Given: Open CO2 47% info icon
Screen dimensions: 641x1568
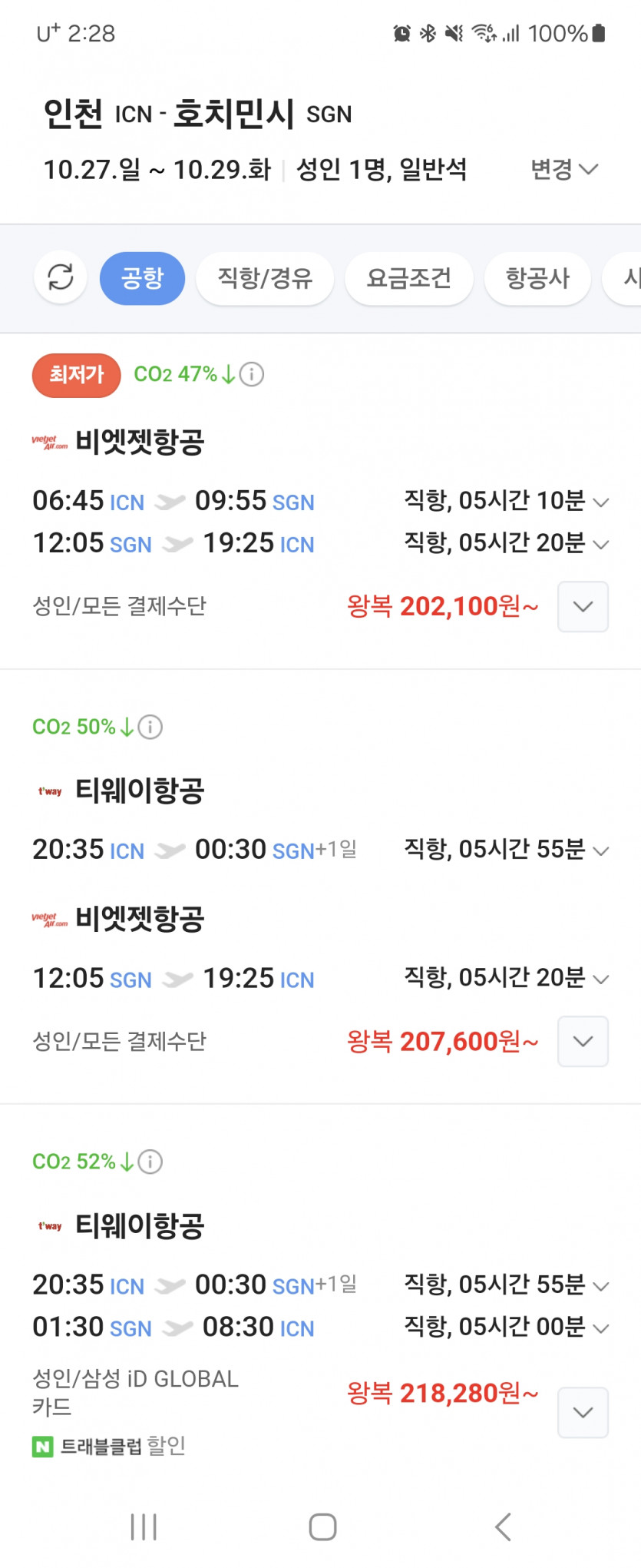Looking at the screenshot, I should pos(252,374).
